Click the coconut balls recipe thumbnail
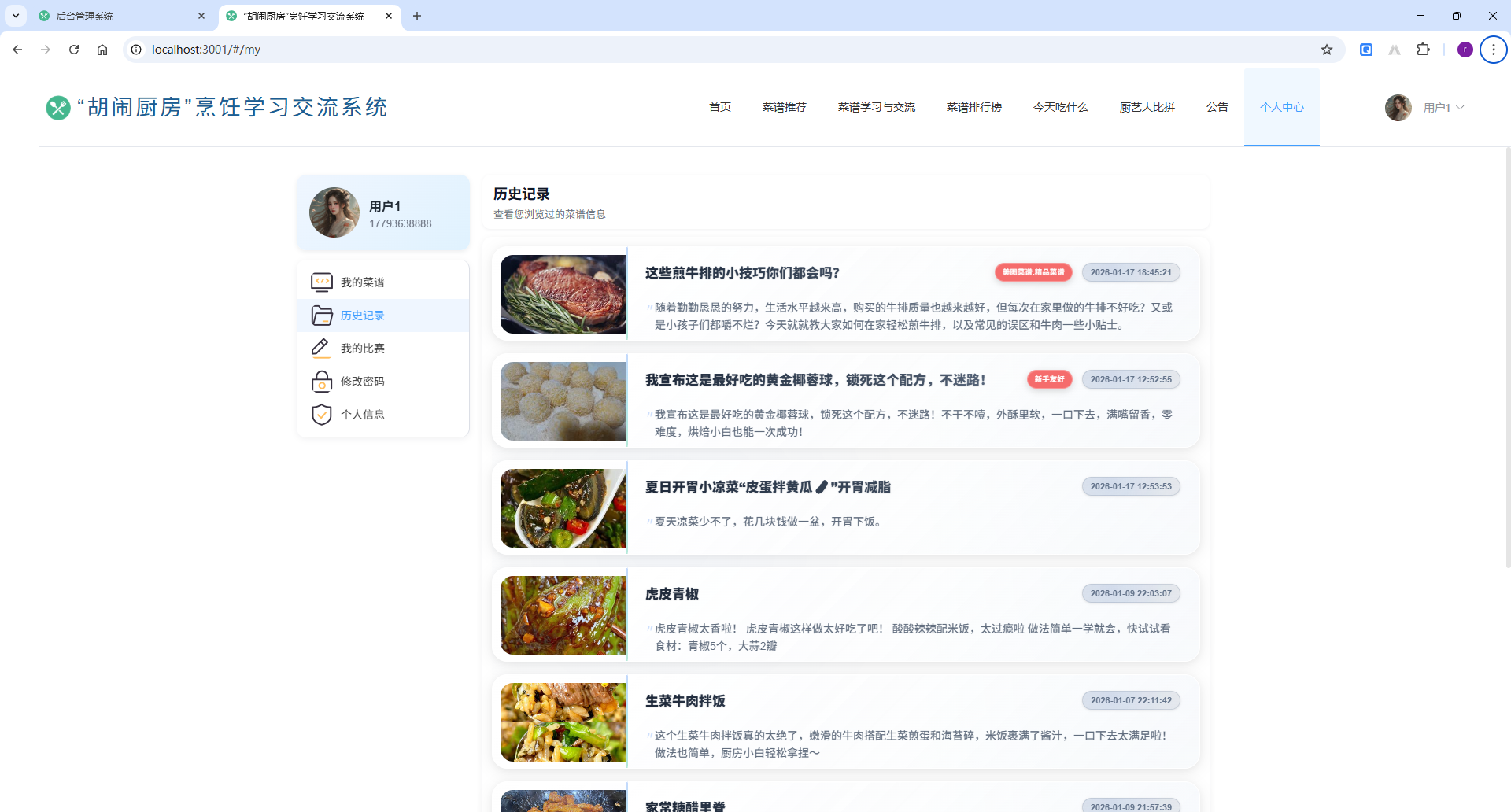This screenshot has width=1511, height=812. [x=563, y=401]
